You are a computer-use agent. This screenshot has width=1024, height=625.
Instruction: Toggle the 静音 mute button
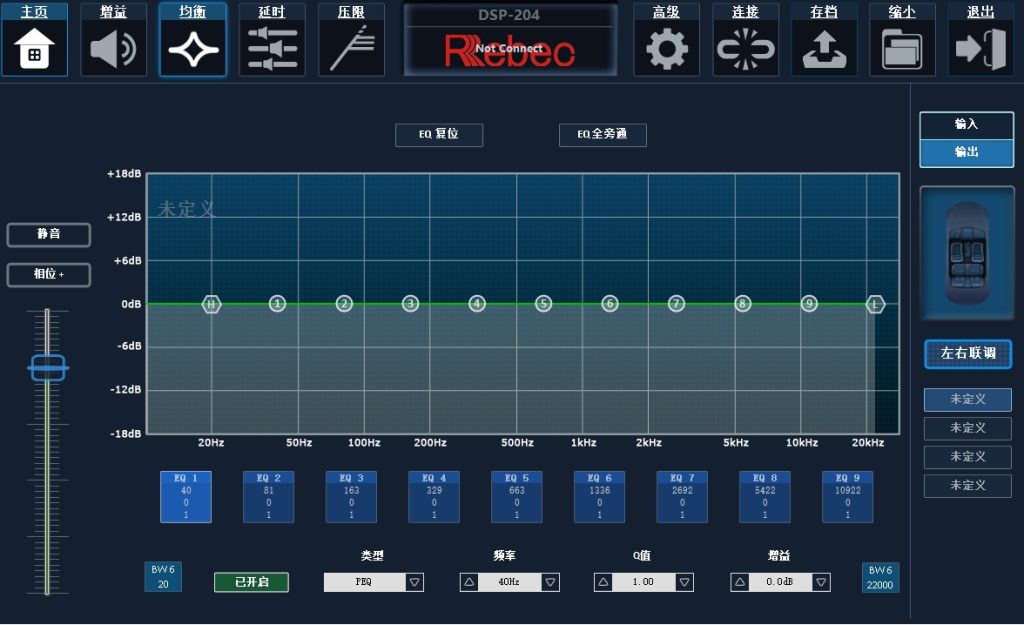[x=49, y=234]
